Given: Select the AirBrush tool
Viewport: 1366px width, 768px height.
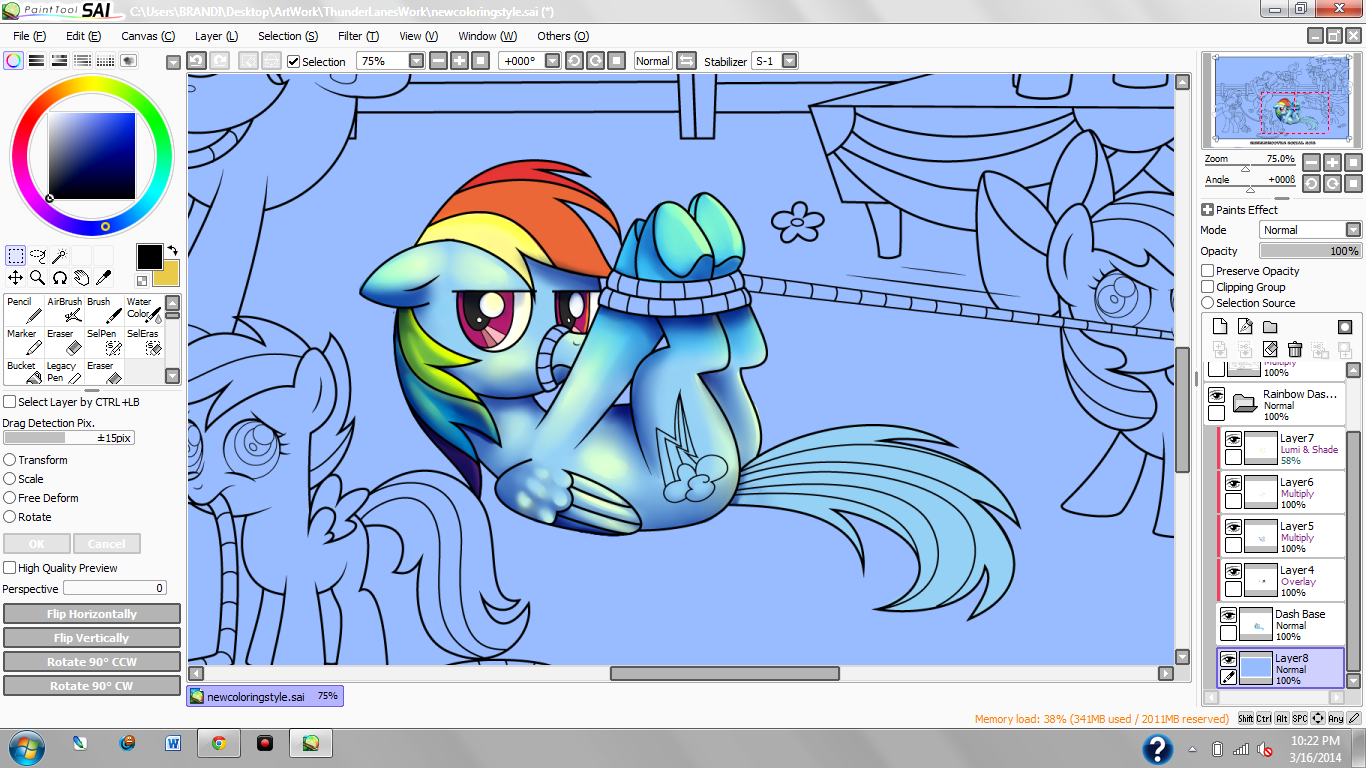Looking at the screenshot, I should tap(64, 310).
